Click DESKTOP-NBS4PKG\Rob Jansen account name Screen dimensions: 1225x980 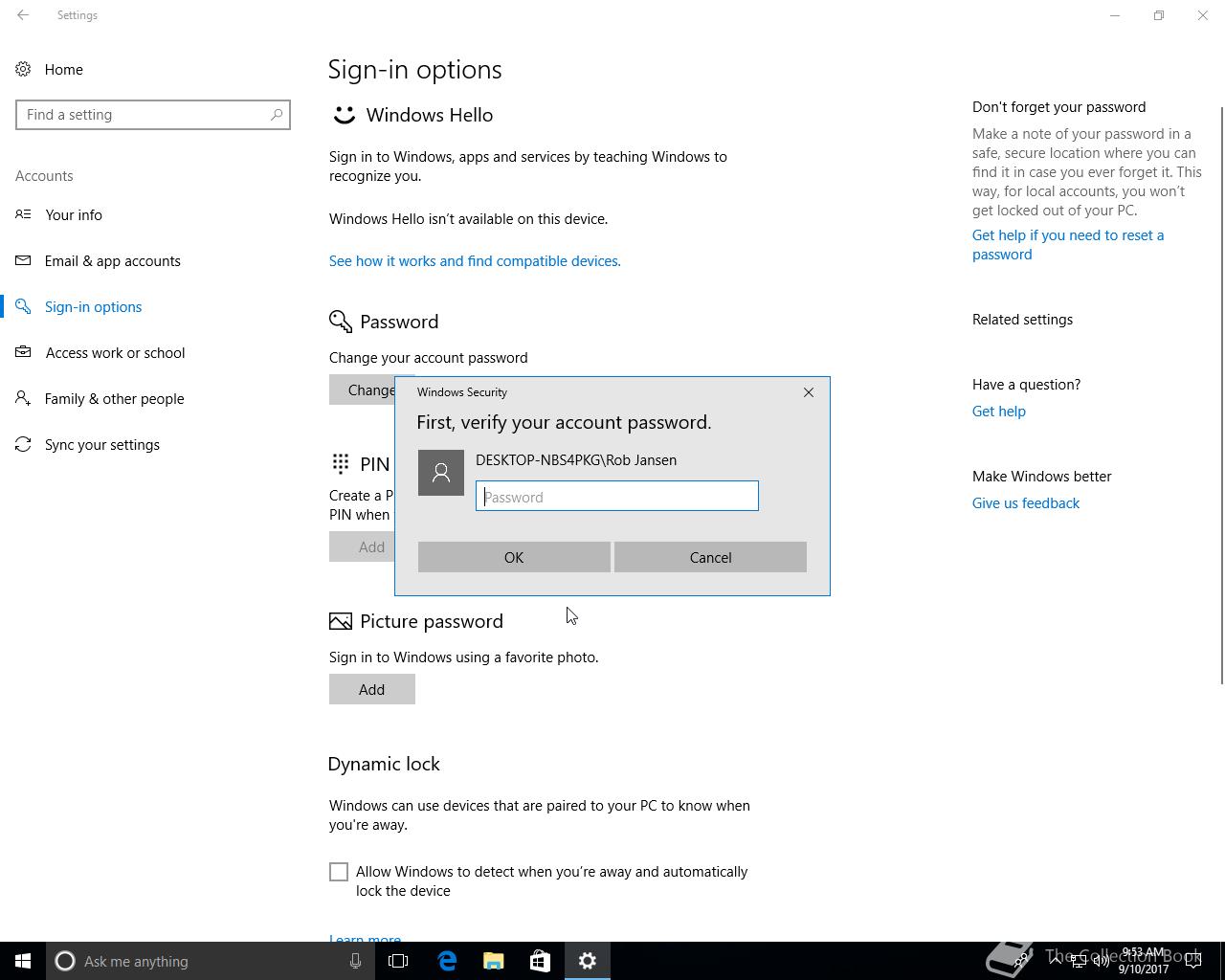click(x=576, y=459)
